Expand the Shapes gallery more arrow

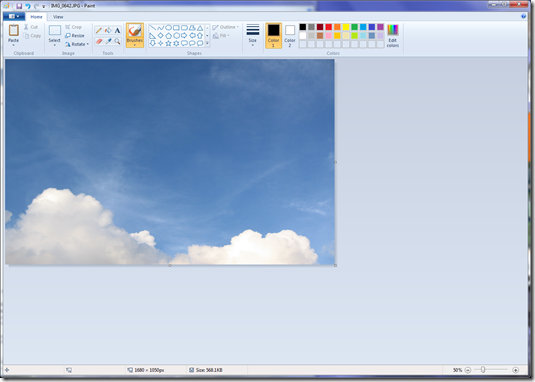click(207, 43)
